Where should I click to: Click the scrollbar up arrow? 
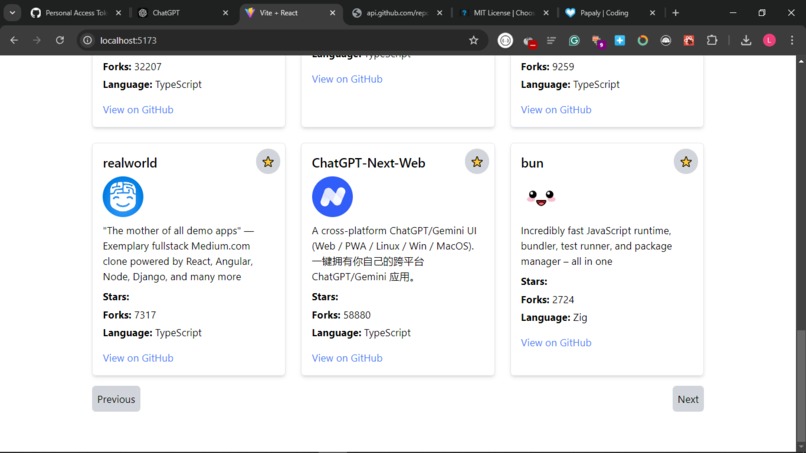tap(801, 61)
